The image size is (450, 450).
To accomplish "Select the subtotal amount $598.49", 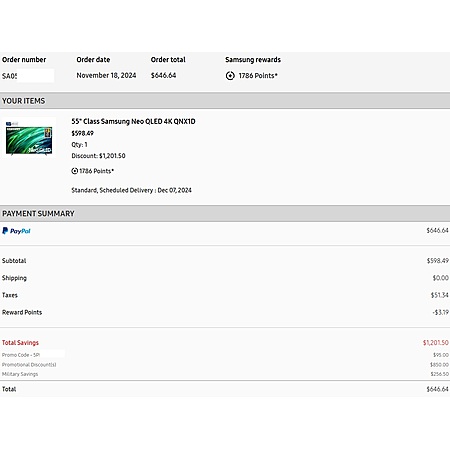I will [x=438, y=261].
